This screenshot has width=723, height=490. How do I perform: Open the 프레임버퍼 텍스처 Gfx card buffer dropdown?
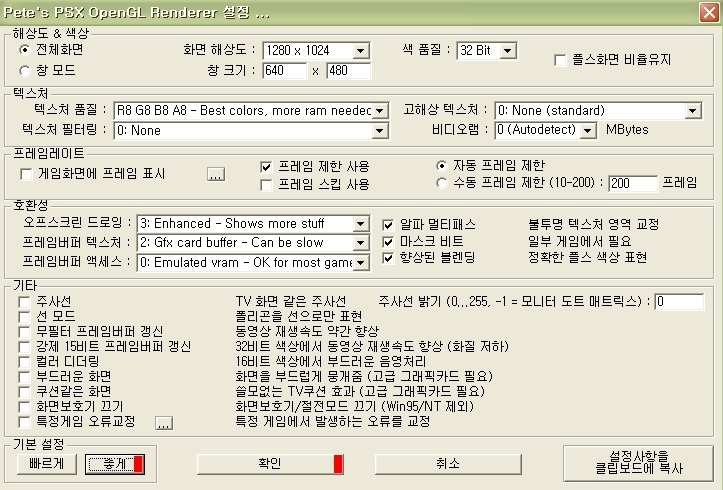pyautogui.click(x=253, y=243)
